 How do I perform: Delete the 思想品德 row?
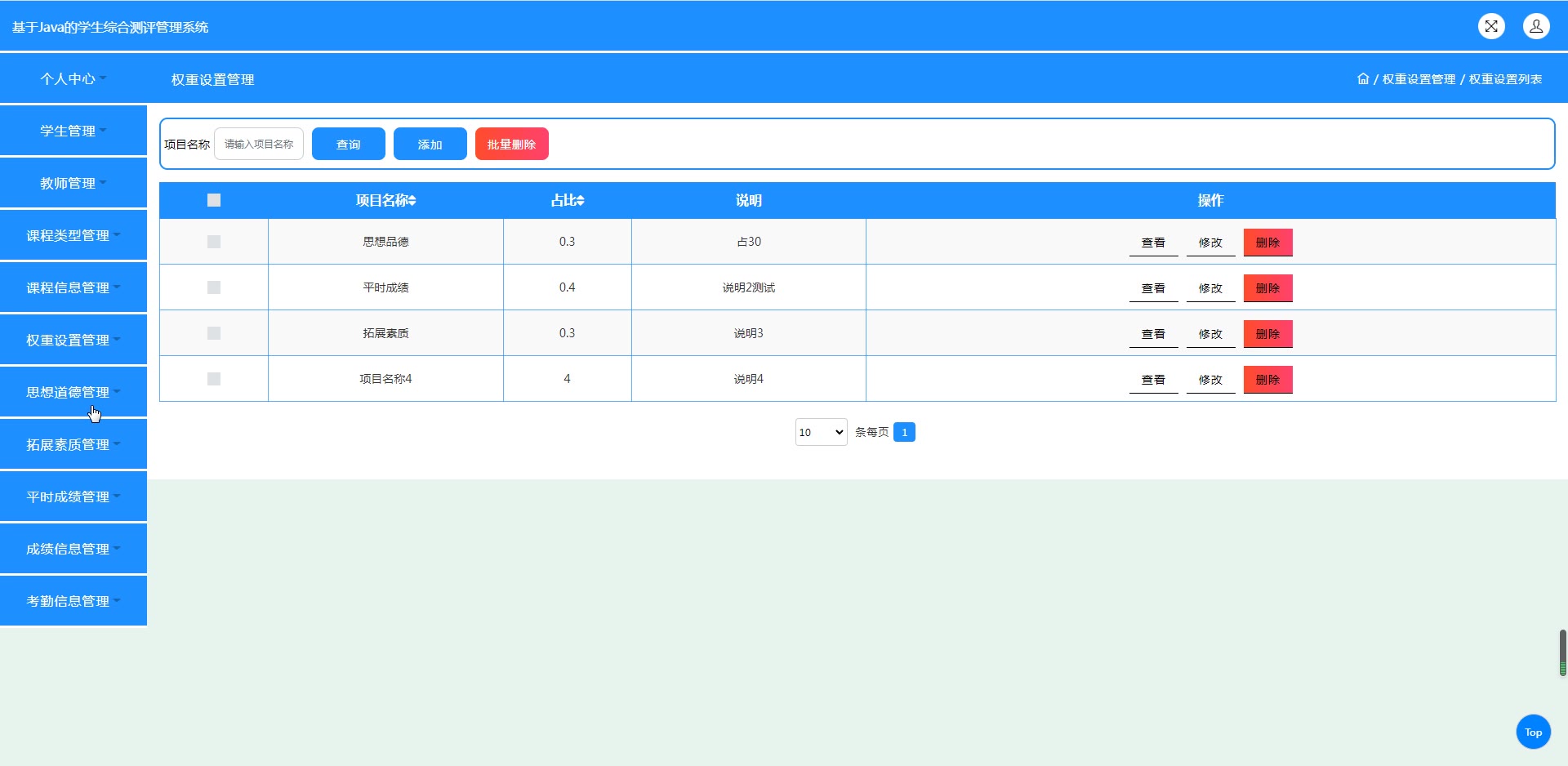click(x=1267, y=243)
